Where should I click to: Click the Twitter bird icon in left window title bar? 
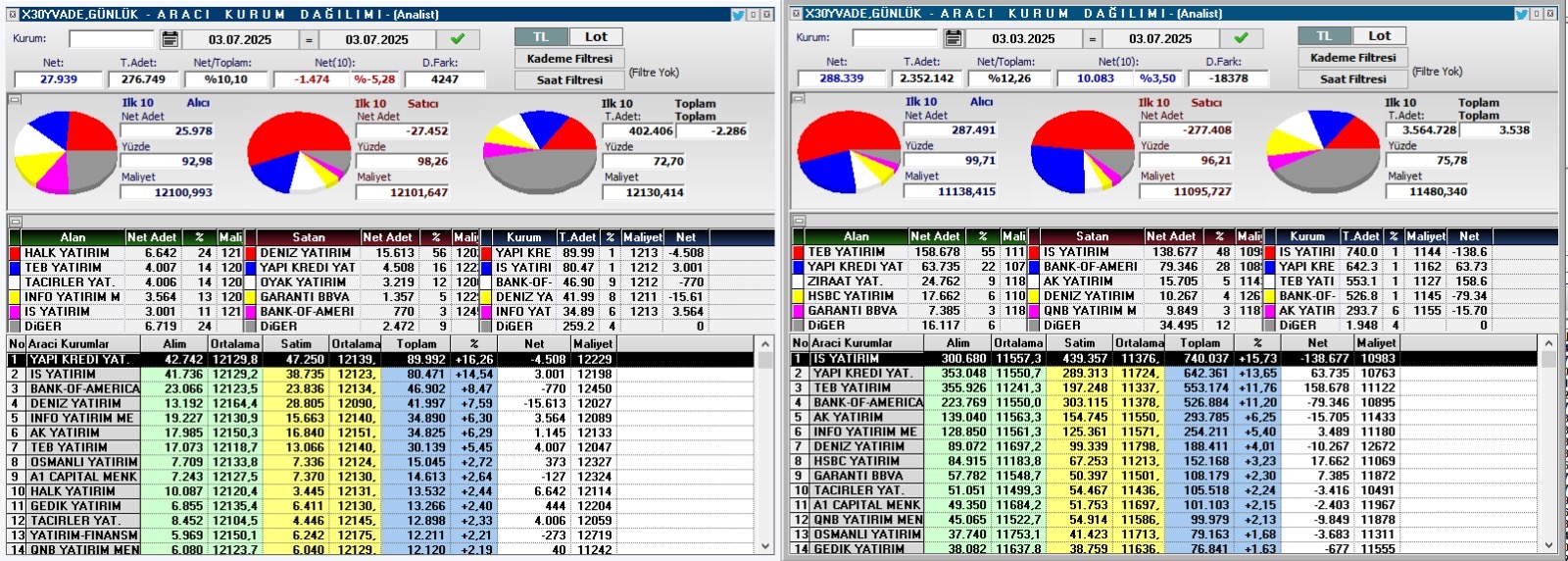pos(738,15)
